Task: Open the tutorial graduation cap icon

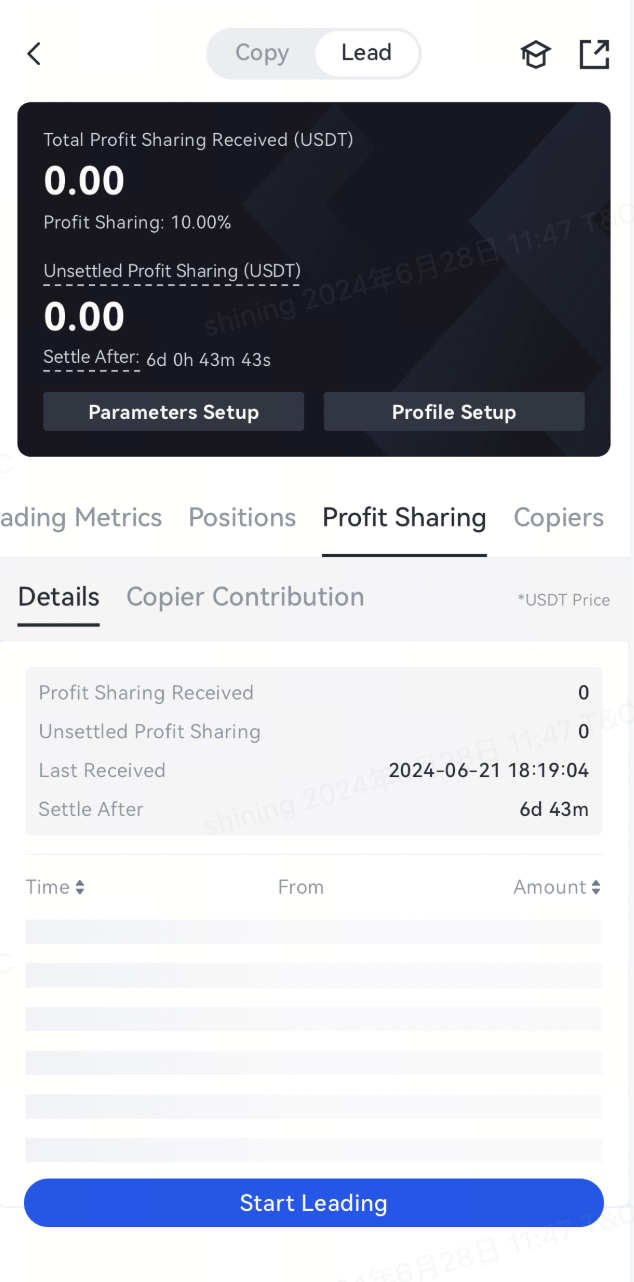Action: coord(536,54)
